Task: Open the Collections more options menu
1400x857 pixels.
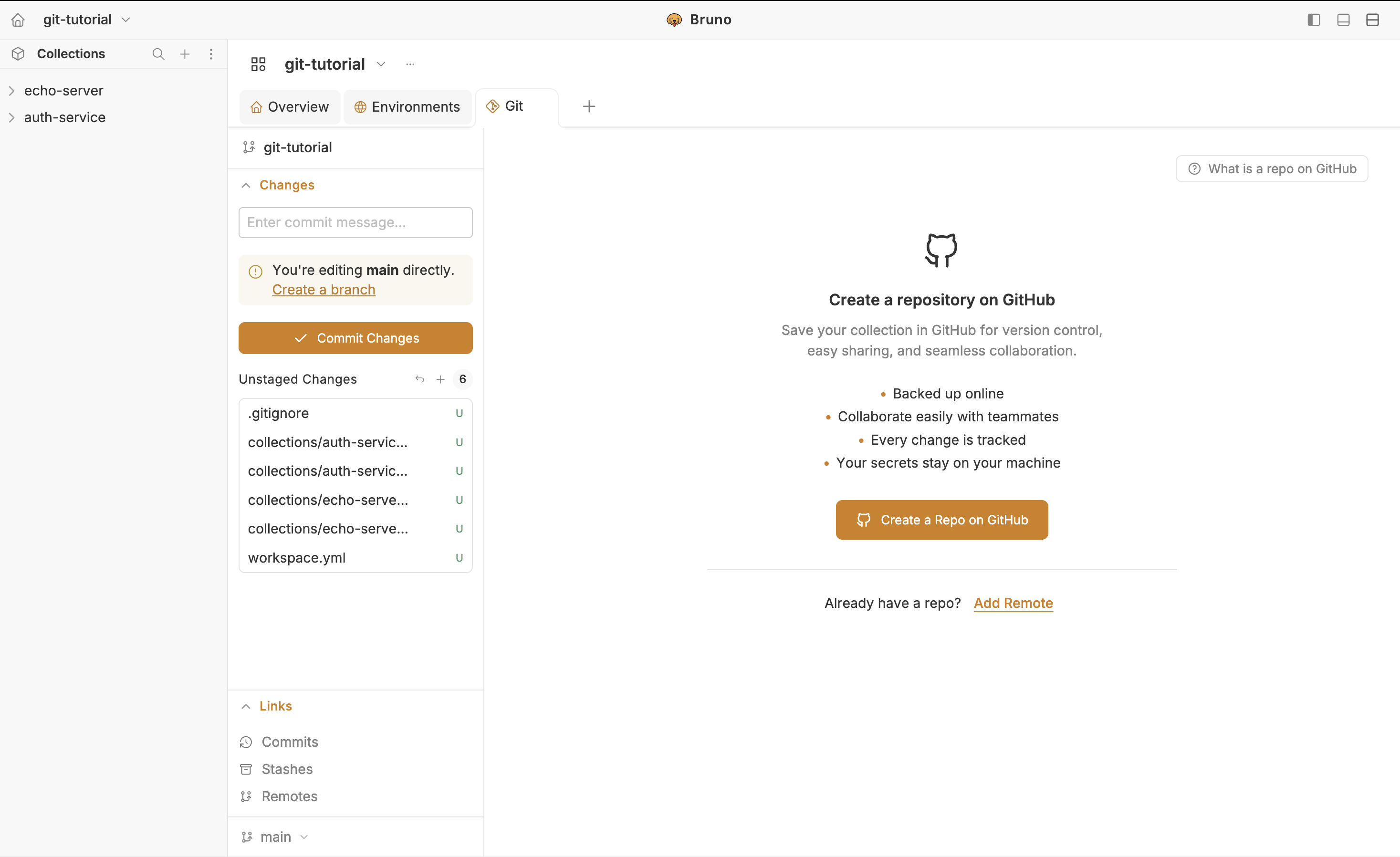Action: click(x=211, y=54)
